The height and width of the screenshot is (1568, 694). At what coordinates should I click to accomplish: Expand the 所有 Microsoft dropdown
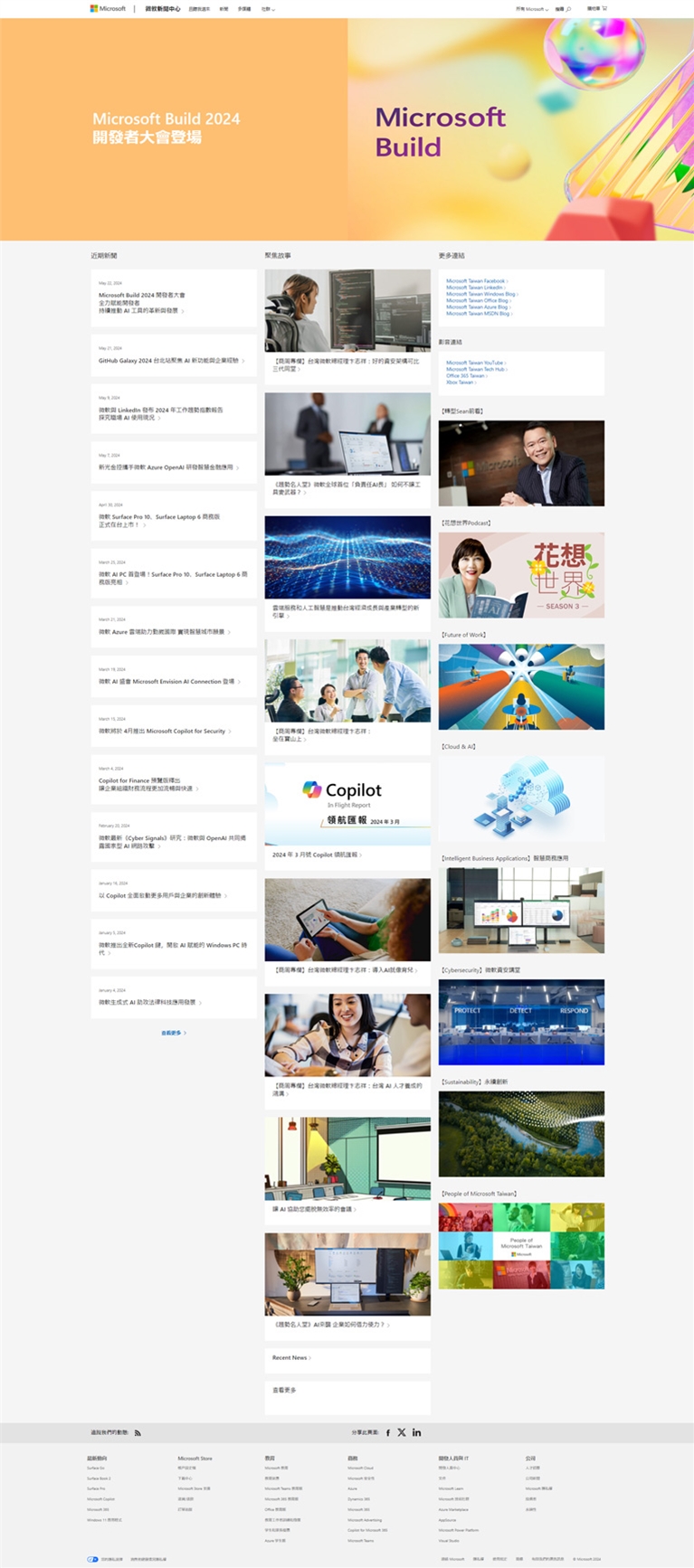[x=532, y=9]
